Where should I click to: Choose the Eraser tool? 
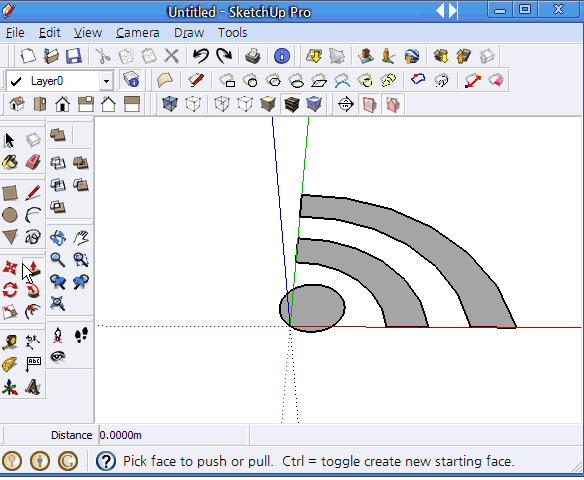pyautogui.click(x=33, y=162)
